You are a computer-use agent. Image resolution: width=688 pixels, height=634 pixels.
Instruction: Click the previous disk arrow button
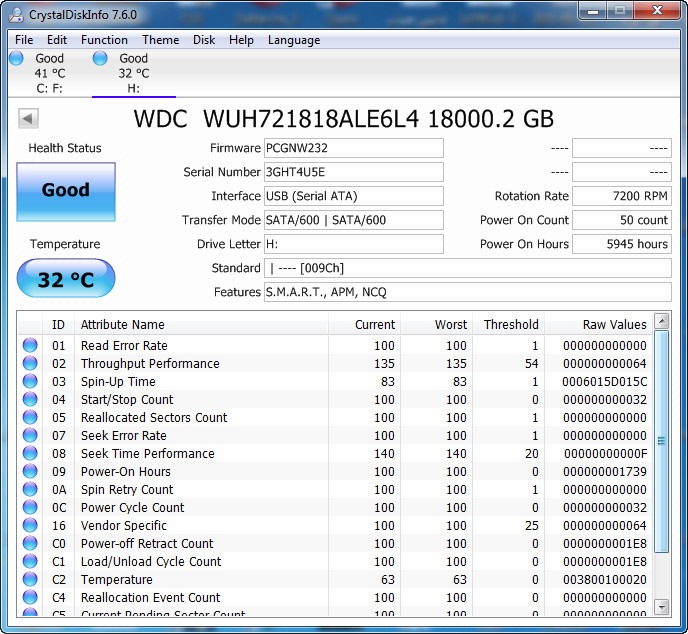(x=28, y=118)
